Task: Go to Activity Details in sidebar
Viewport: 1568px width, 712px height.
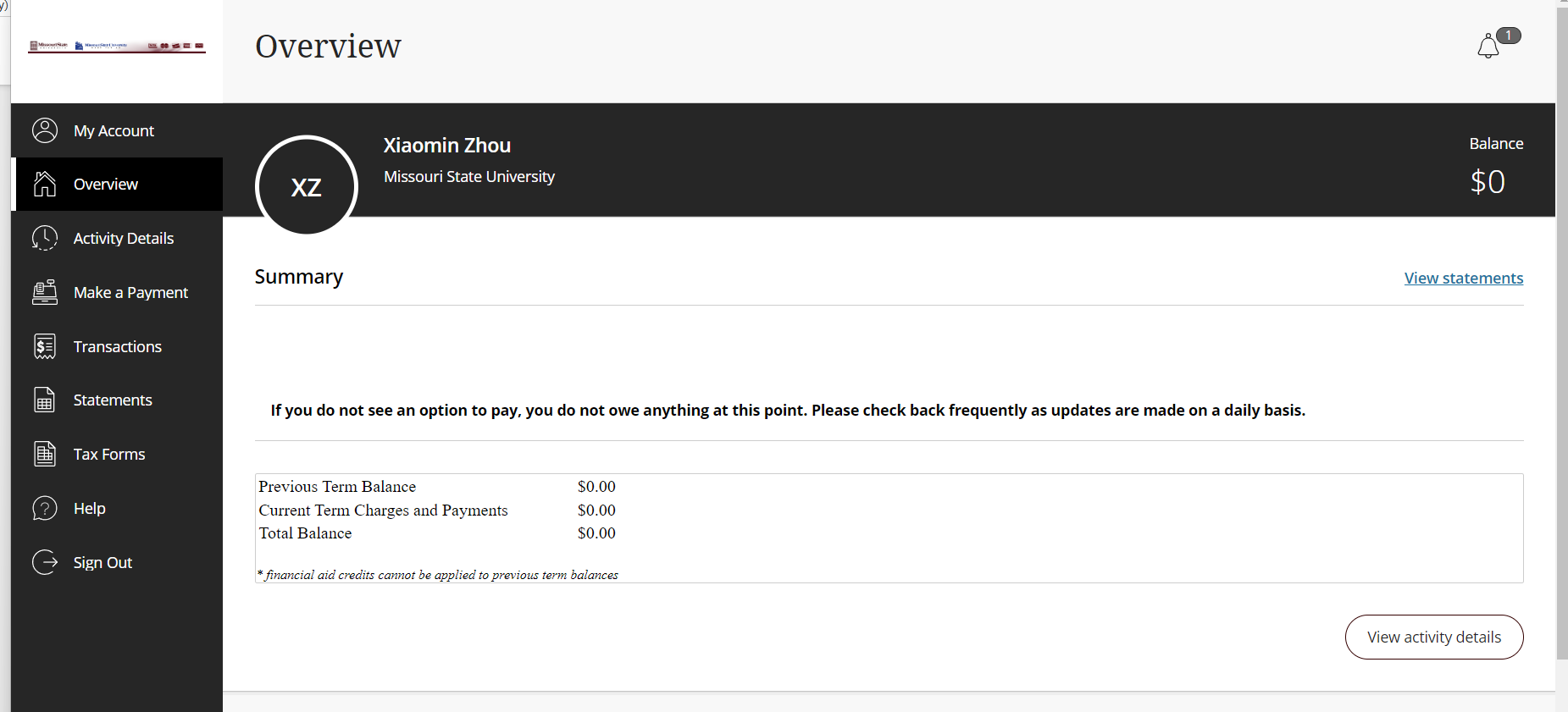Action: click(124, 239)
